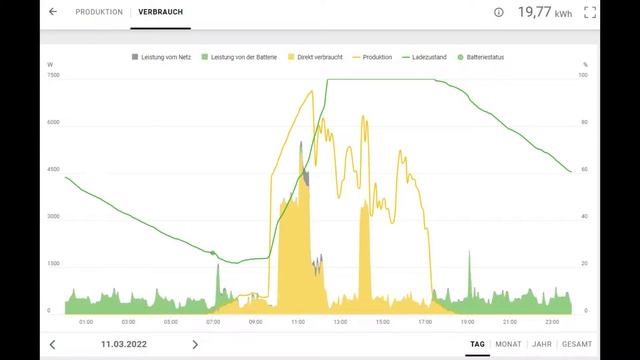Click the green Leistung von der Batterie swatch

[x=204, y=57]
